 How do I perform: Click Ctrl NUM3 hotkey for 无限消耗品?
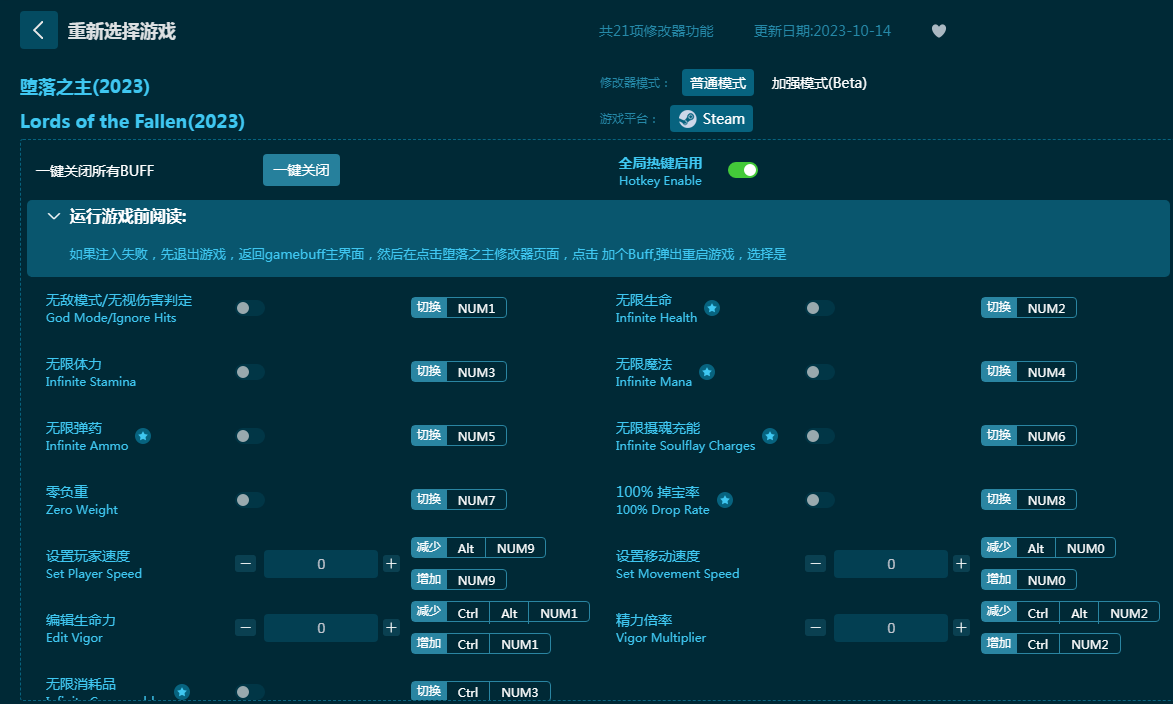pyautogui.click(x=481, y=692)
